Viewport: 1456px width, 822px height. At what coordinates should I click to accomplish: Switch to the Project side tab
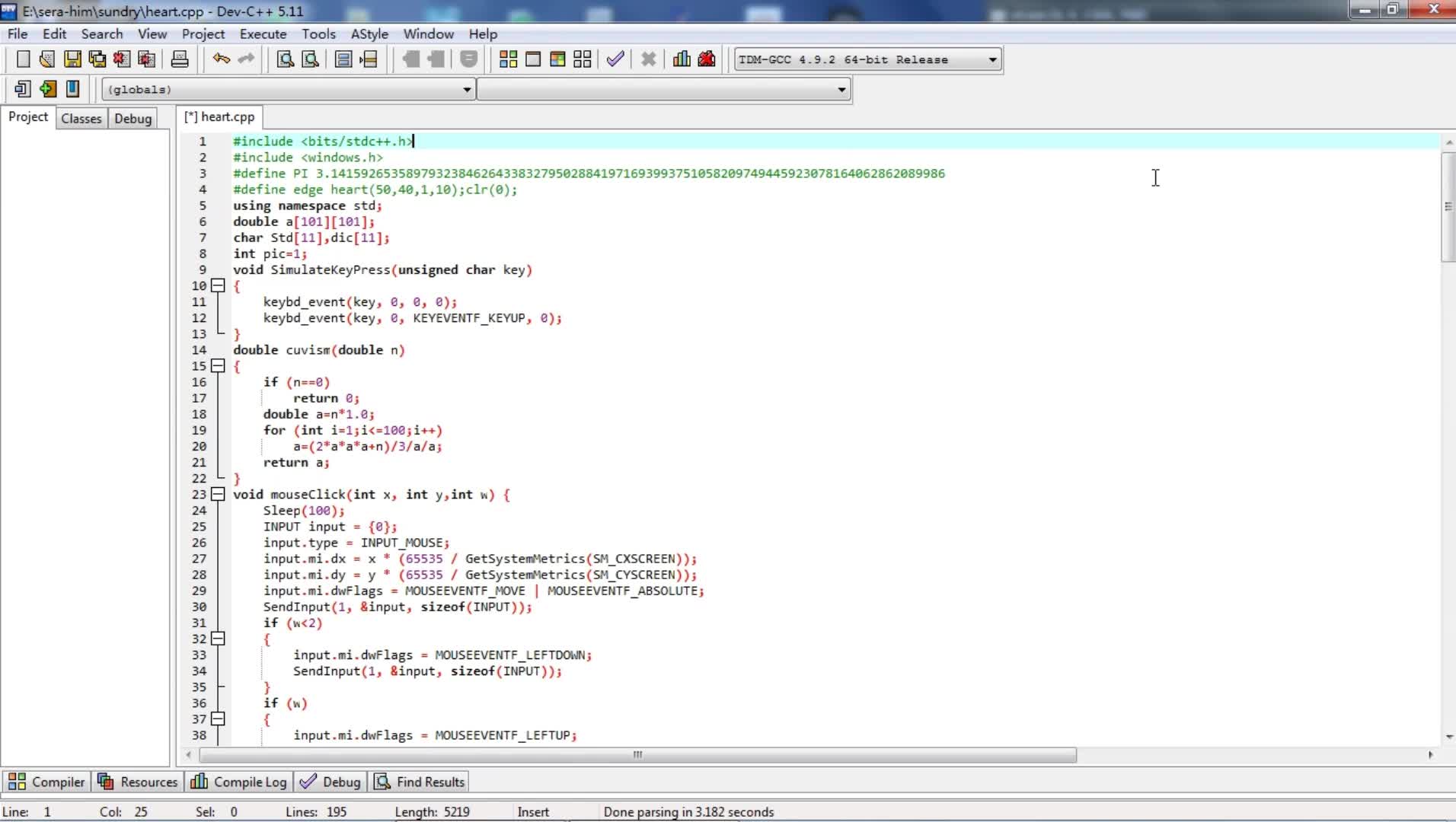28,117
